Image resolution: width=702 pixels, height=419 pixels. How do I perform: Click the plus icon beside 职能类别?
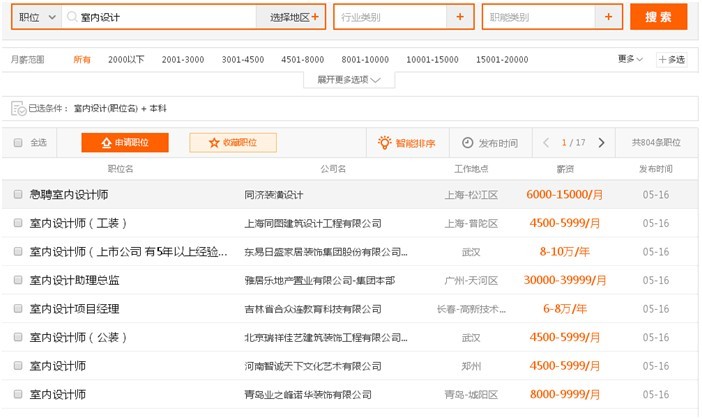607,17
